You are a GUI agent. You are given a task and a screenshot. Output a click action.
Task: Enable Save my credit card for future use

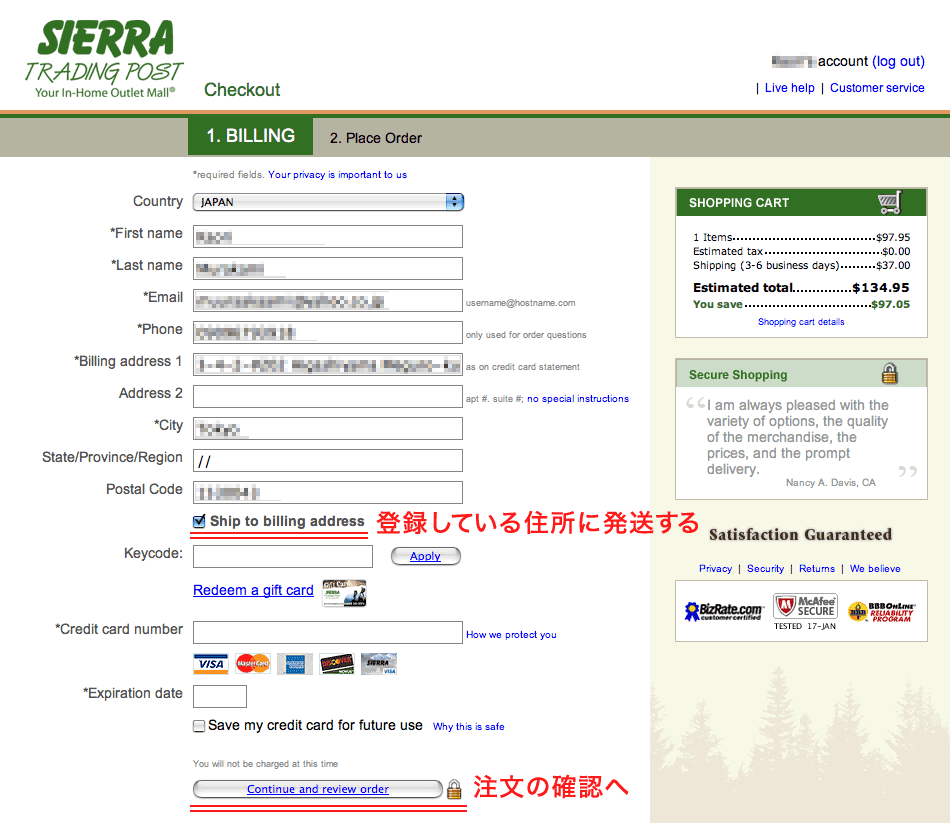199,726
